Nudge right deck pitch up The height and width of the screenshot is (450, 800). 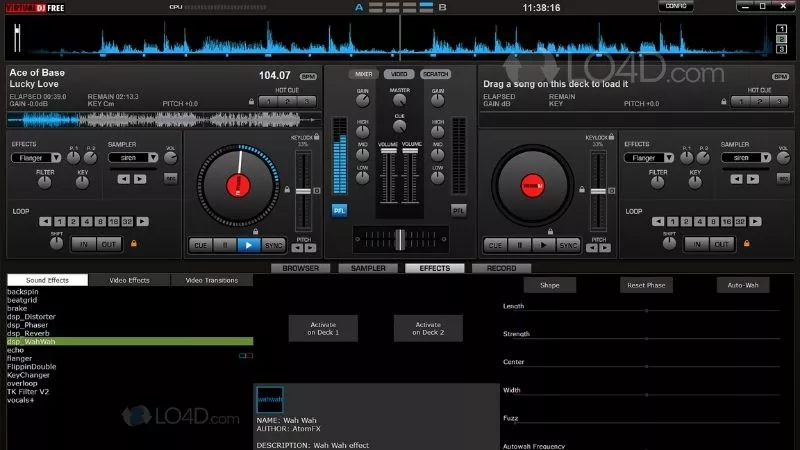pyautogui.click(x=605, y=248)
